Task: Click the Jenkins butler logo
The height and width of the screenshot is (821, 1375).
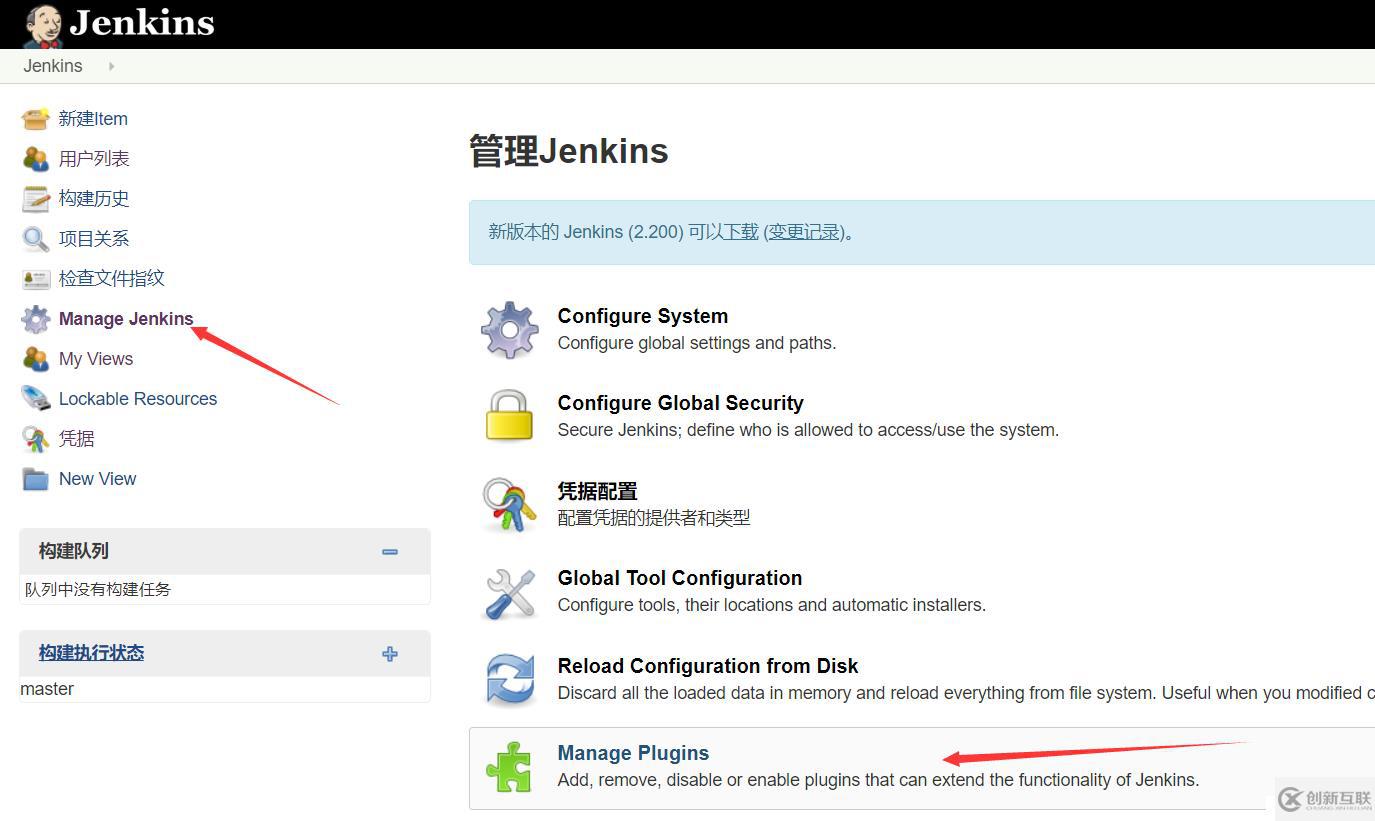Action: 43,25
